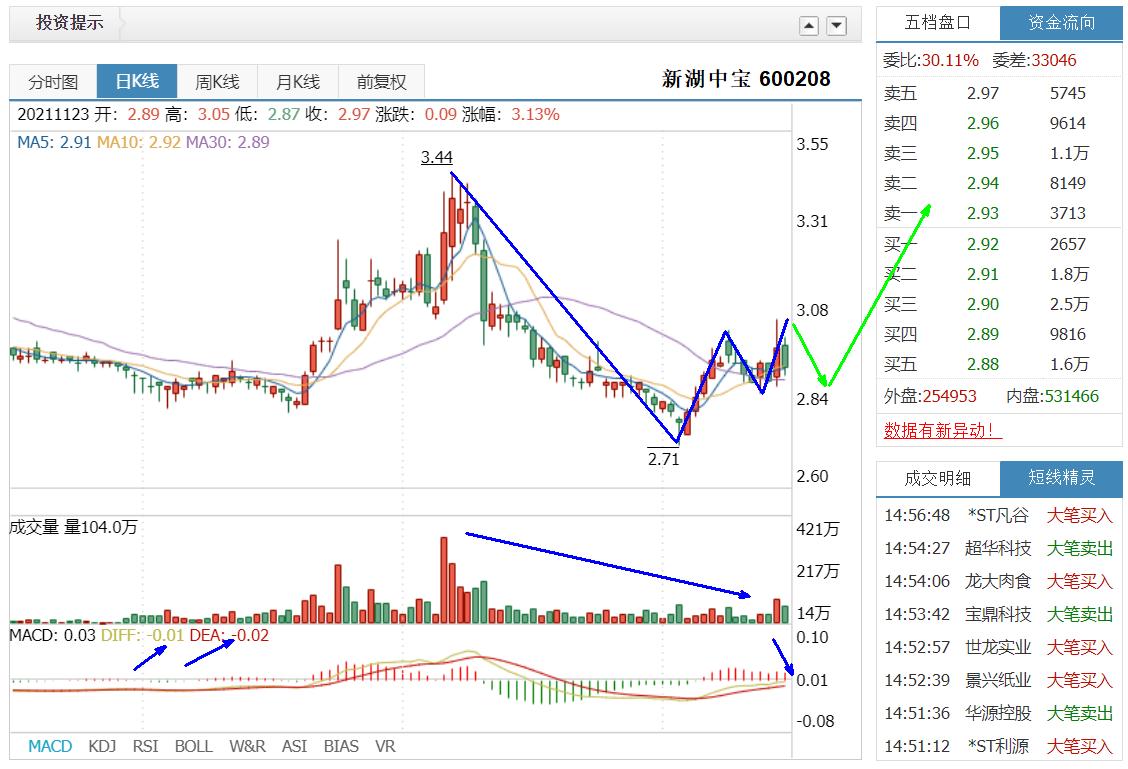Viewport: 1128px width, 769px height.
Task: Click *ST利源 in the 短线精灵 list
Action: point(998,746)
